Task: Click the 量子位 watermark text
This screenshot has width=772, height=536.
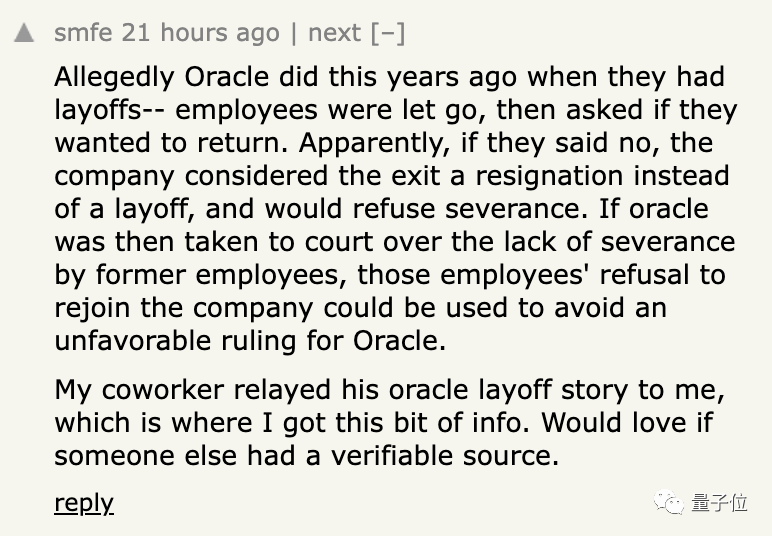Action: [718, 502]
